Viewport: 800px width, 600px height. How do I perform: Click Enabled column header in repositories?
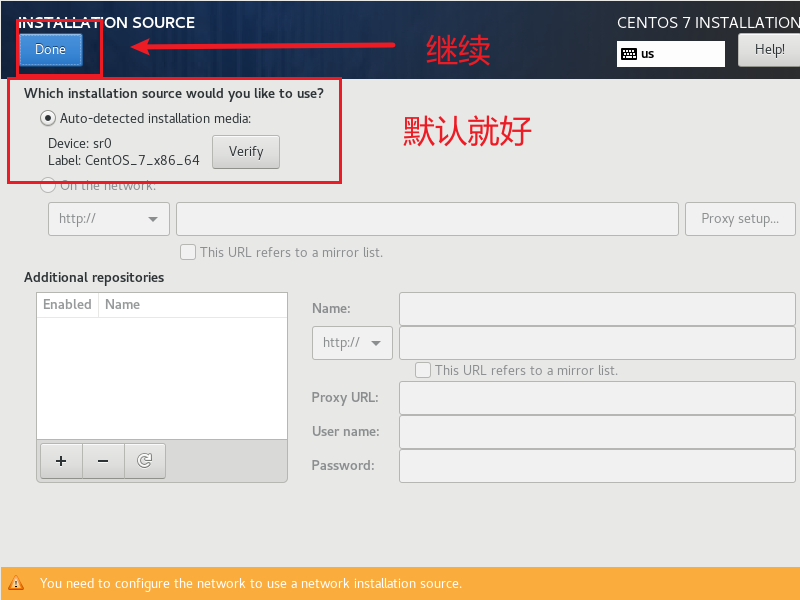[67, 305]
